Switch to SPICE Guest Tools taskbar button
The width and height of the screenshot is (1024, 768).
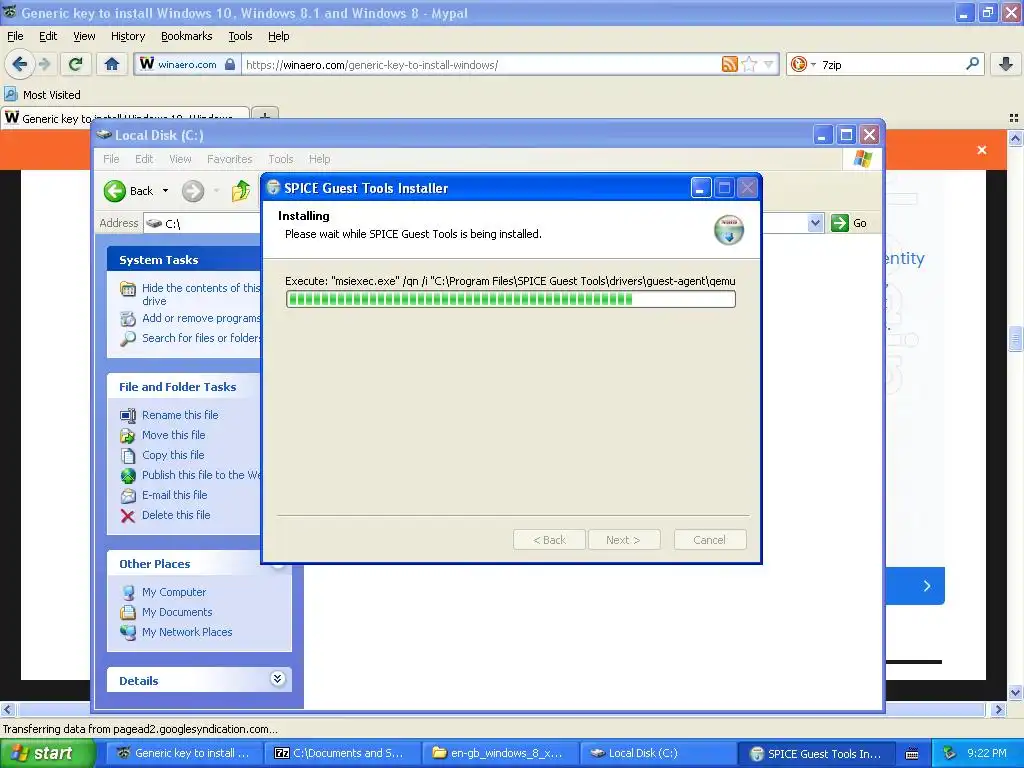point(817,753)
